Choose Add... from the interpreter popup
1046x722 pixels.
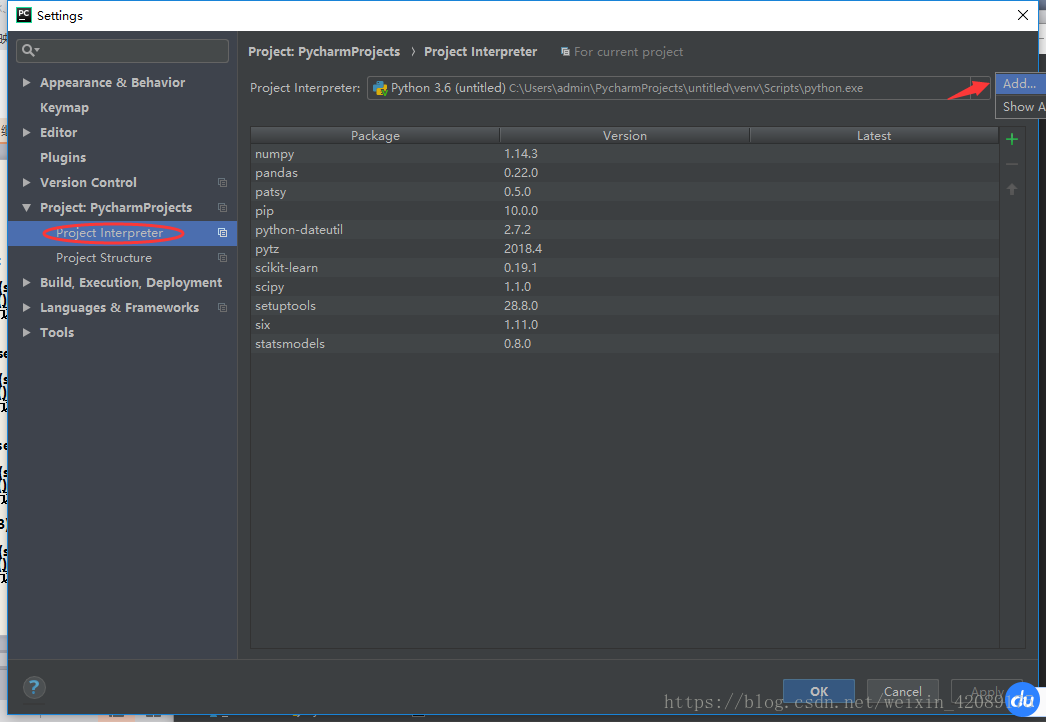point(1020,83)
